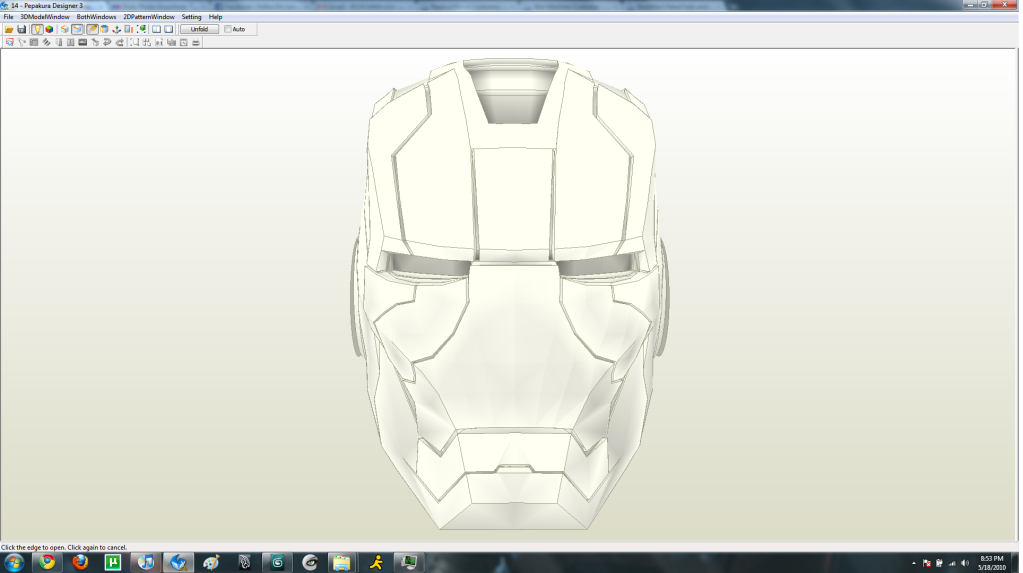Toggle the light bulb lighting icon
Screen dimensions: 1023x573
(x=37, y=29)
